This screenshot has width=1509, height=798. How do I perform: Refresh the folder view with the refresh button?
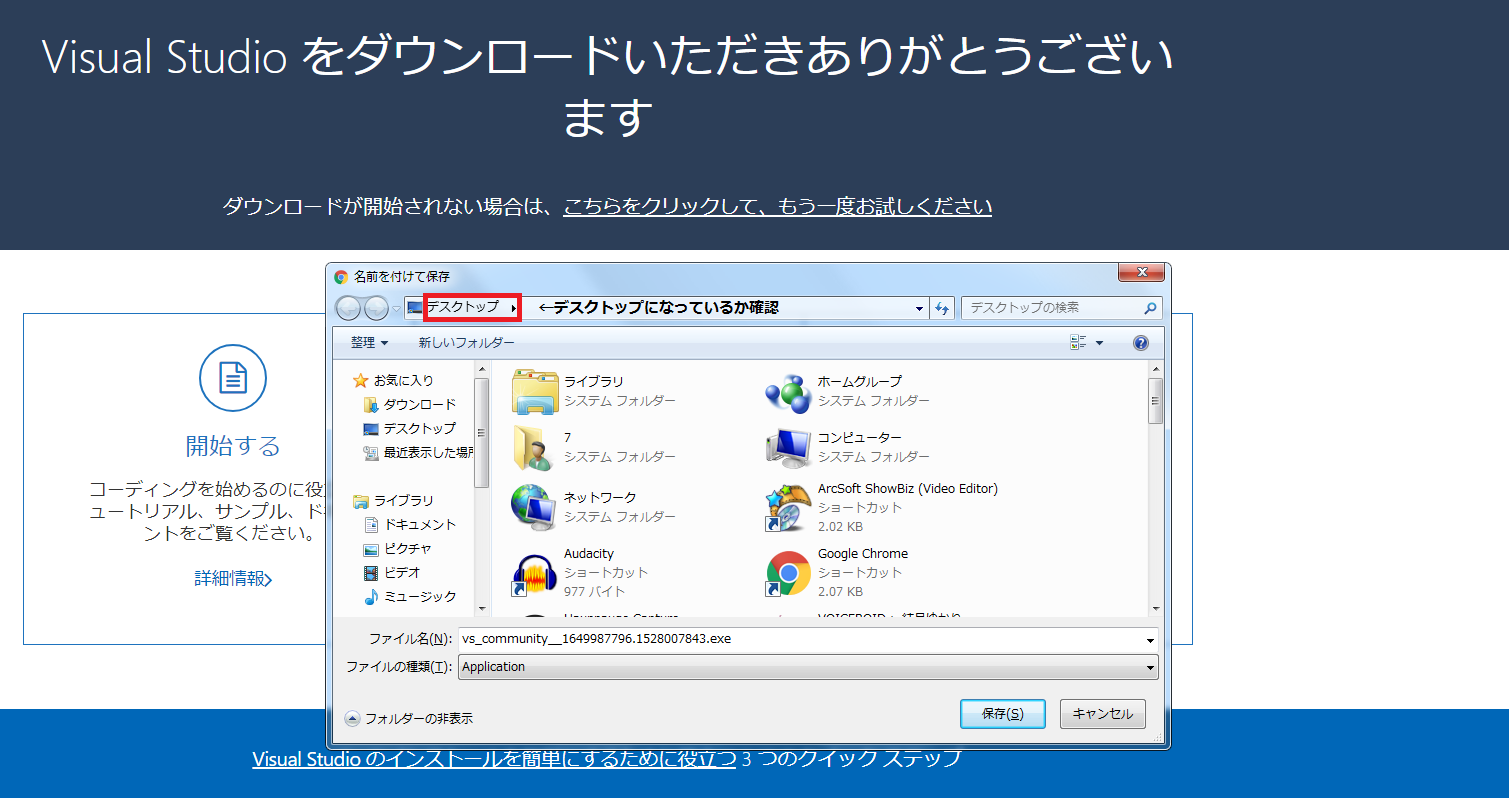(x=942, y=309)
